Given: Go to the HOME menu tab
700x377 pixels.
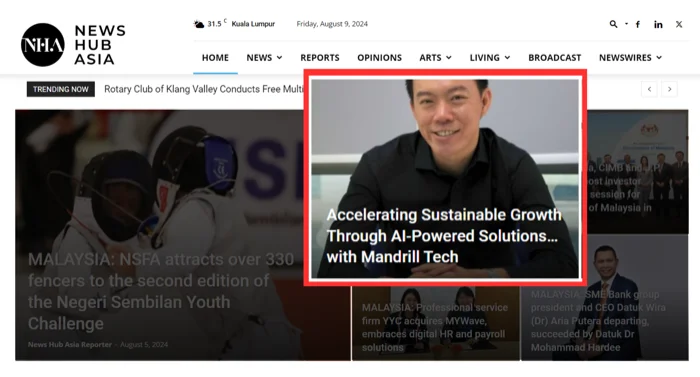Looking at the screenshot, I should click(215, 58).
